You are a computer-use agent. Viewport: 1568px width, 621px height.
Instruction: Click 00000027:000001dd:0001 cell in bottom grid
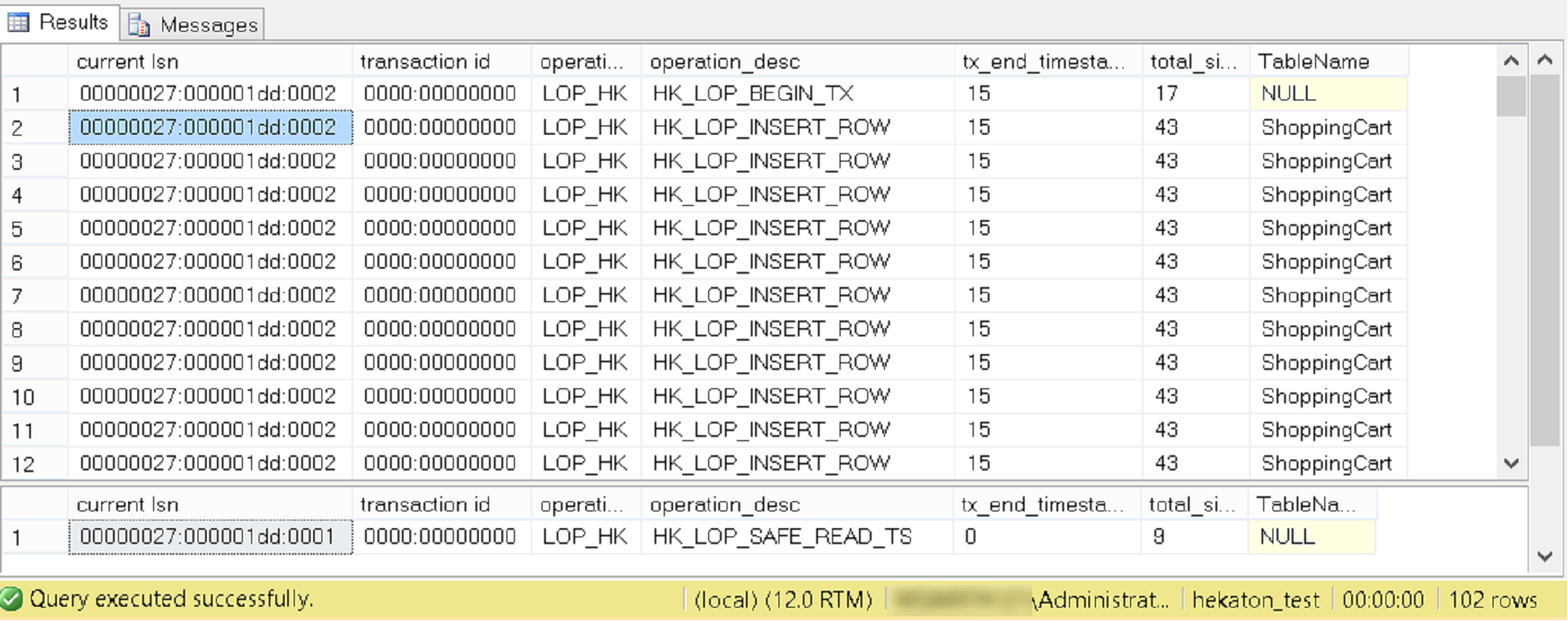pos(210,536)
